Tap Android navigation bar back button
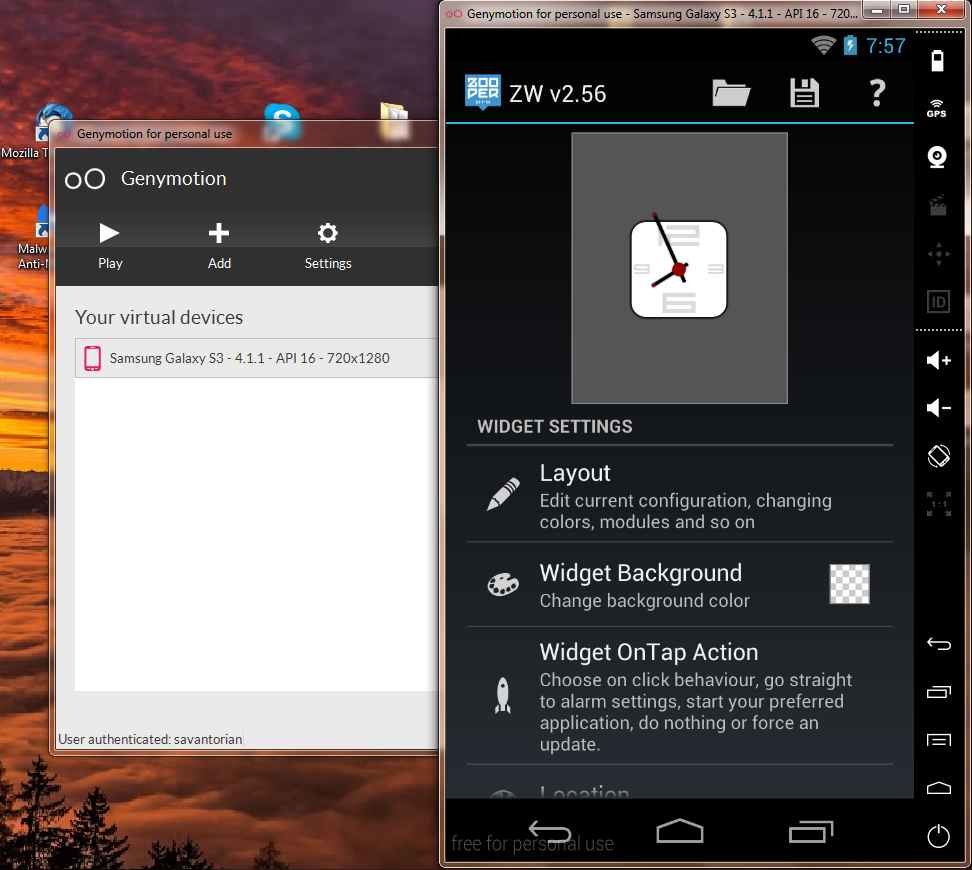 tap(550, 830)
